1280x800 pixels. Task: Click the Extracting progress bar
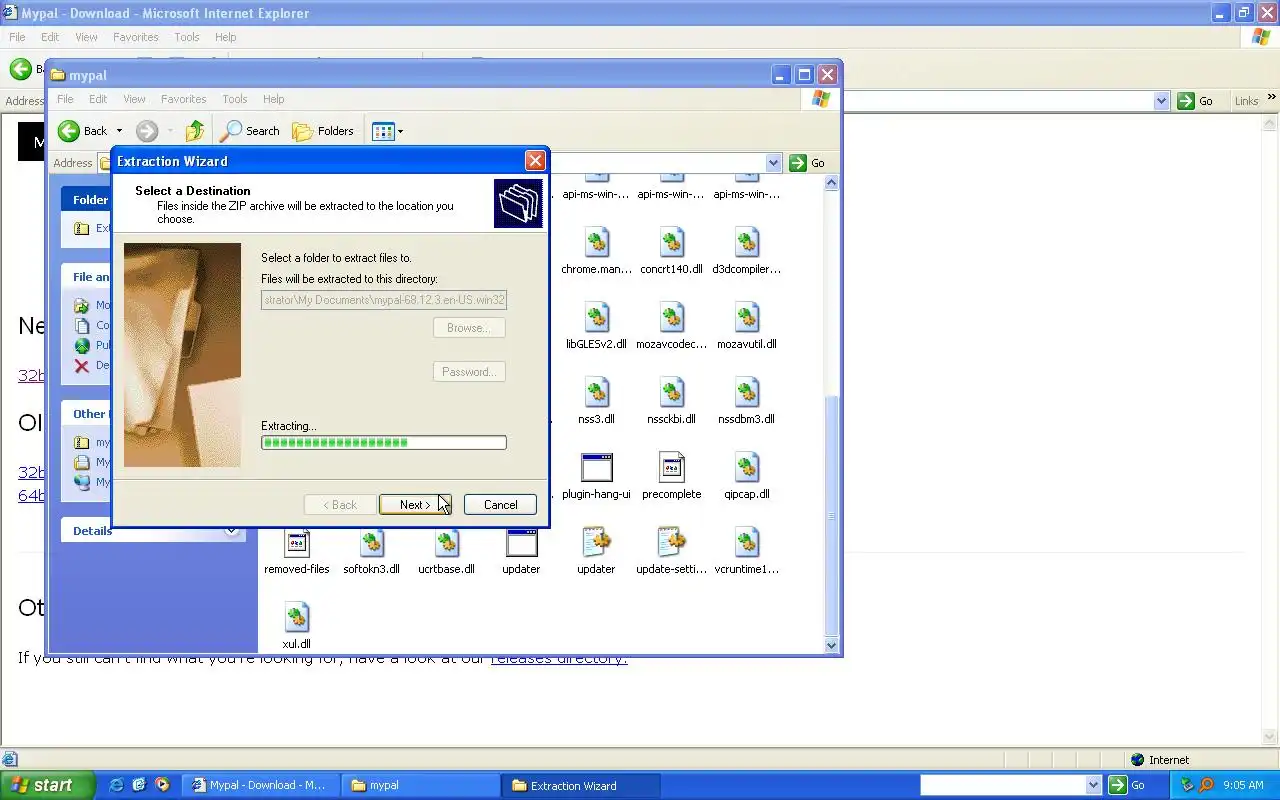pyautogui.click(x=384, y=443)
